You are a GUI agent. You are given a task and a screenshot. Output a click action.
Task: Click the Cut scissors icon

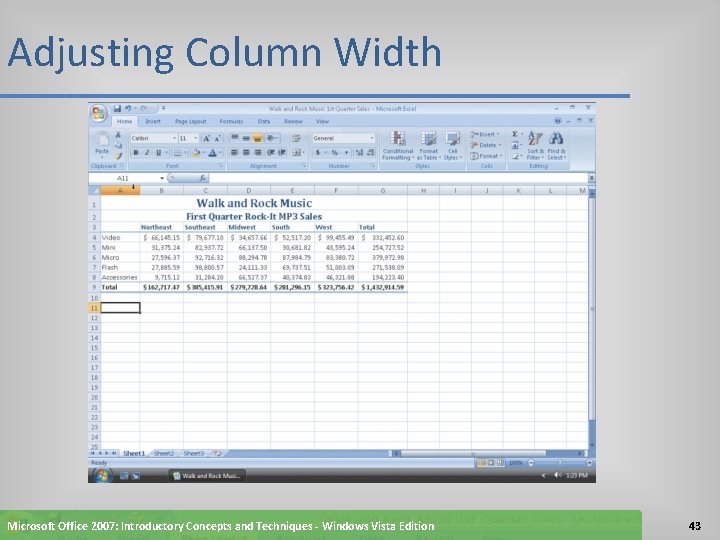pos(118,135)
